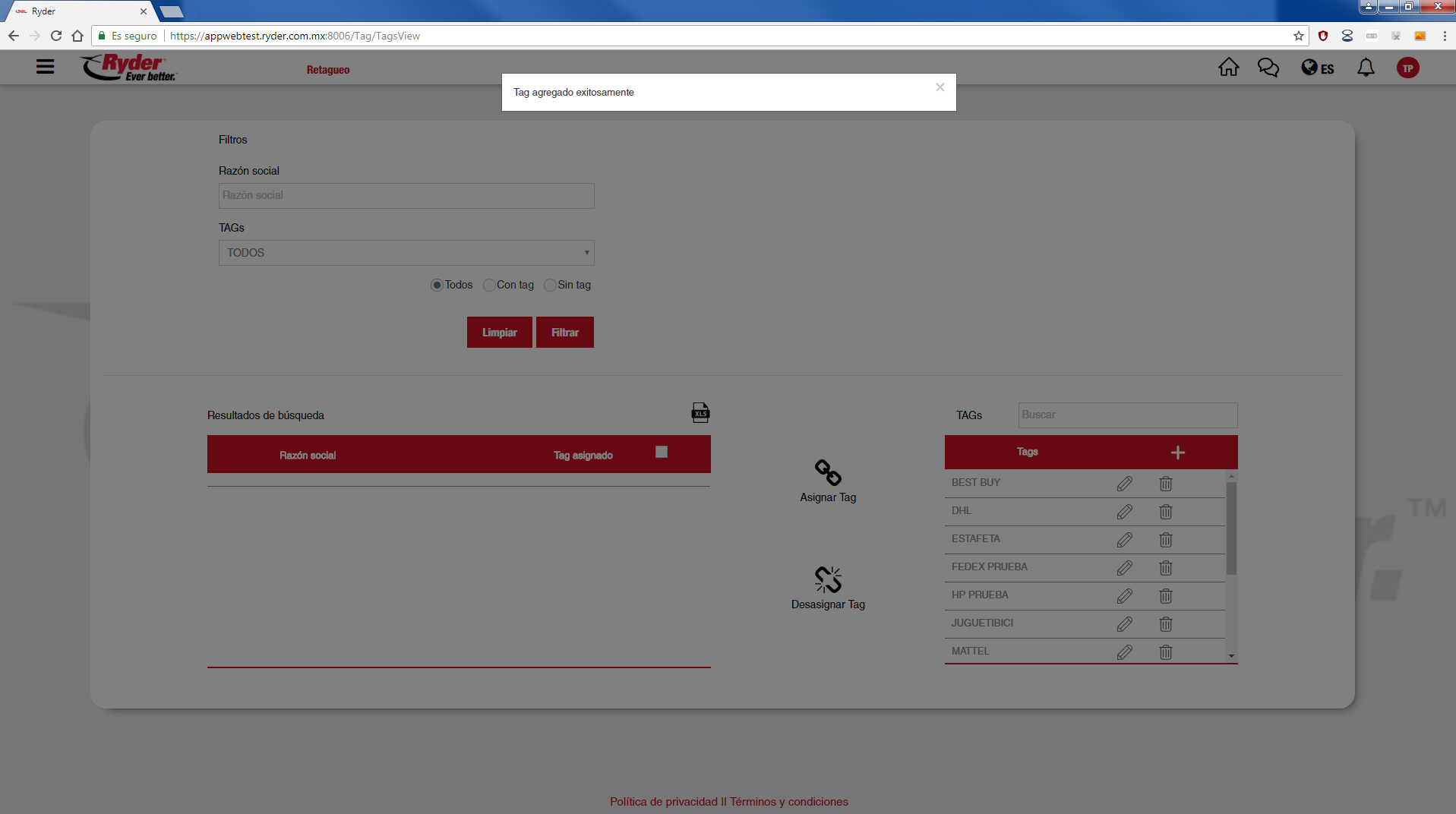Click the Limpiar button

pyautogui.click(x=499, y=333)
